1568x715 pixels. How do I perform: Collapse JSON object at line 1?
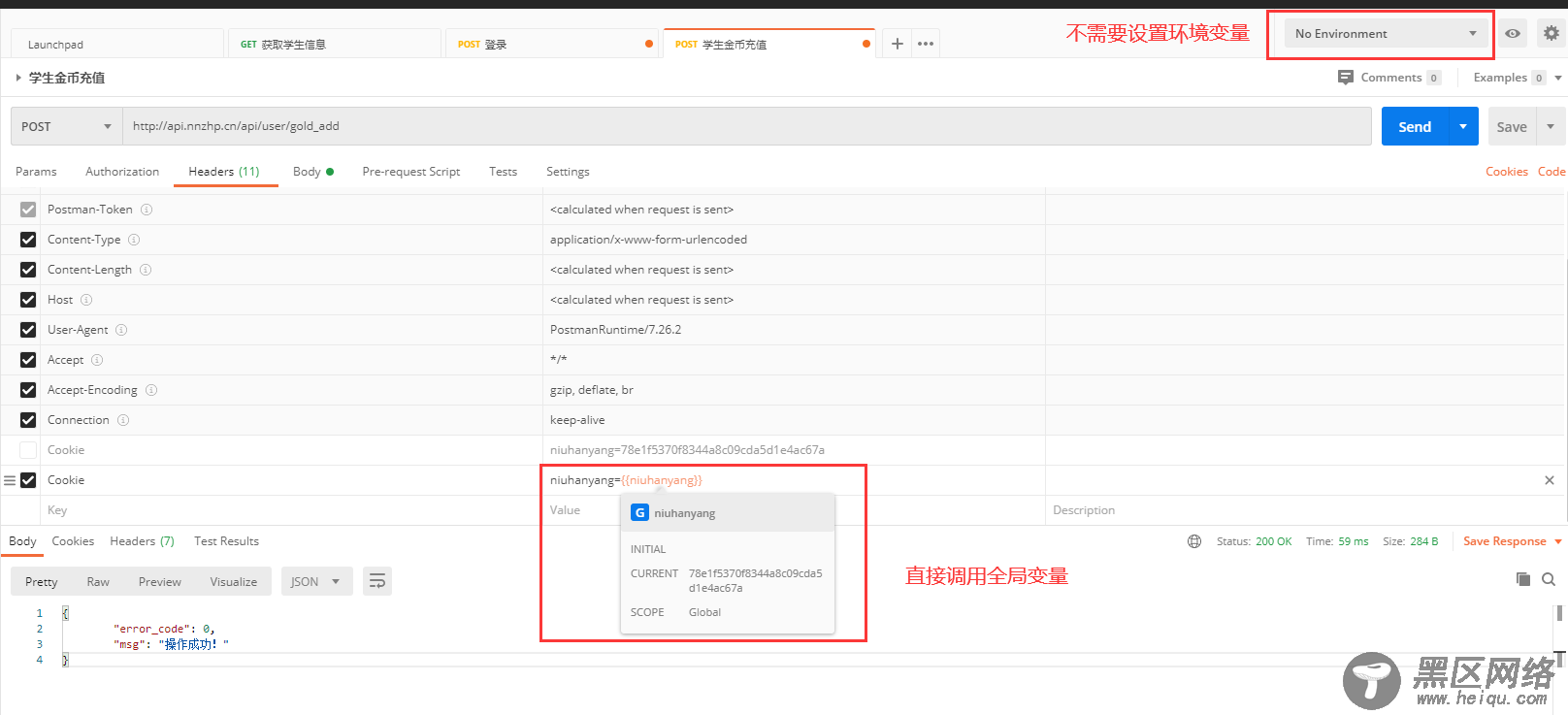(x=65, y=613)
